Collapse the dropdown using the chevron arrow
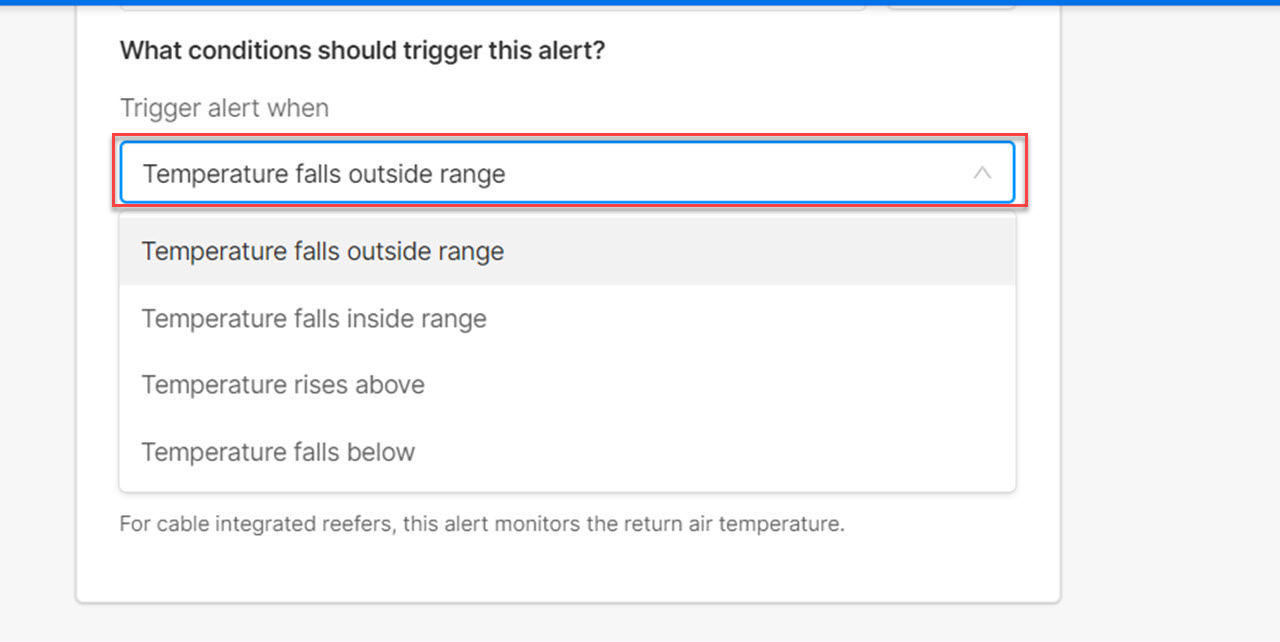 tap(982, 173)
